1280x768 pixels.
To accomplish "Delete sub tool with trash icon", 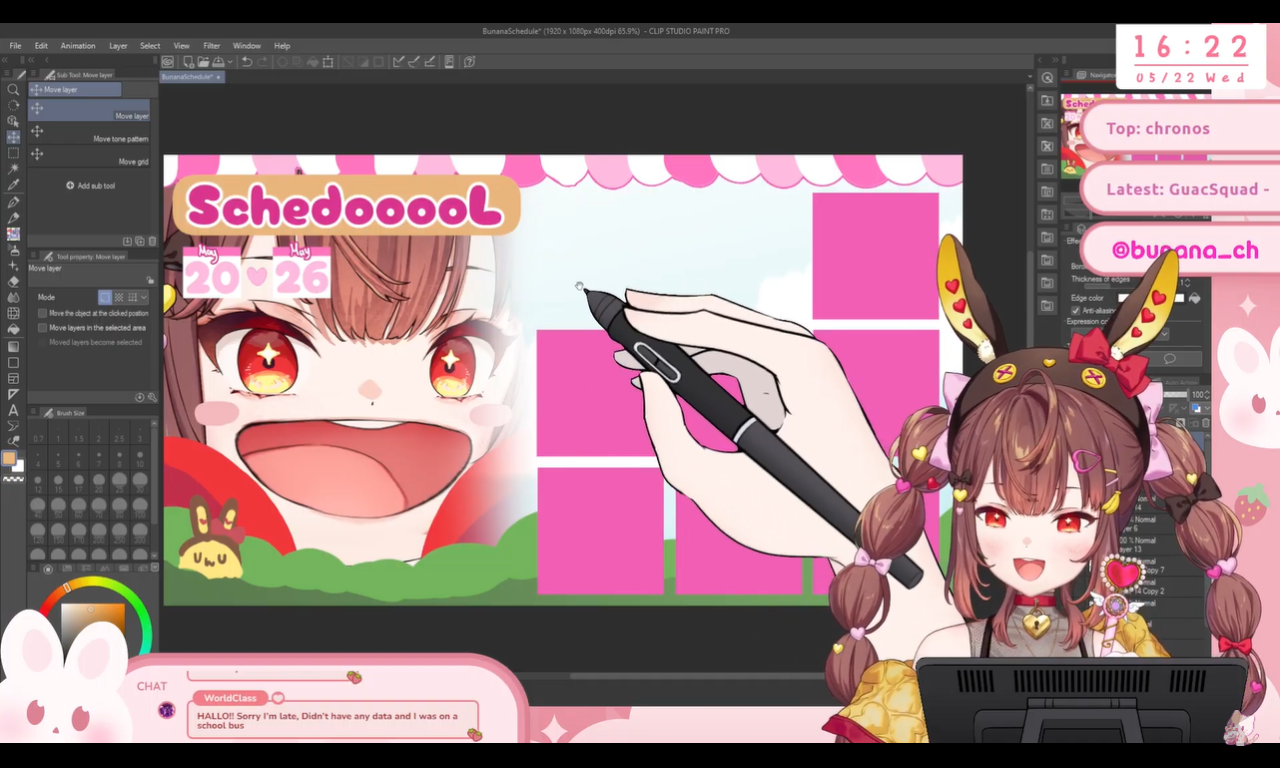I will point(151,241).
